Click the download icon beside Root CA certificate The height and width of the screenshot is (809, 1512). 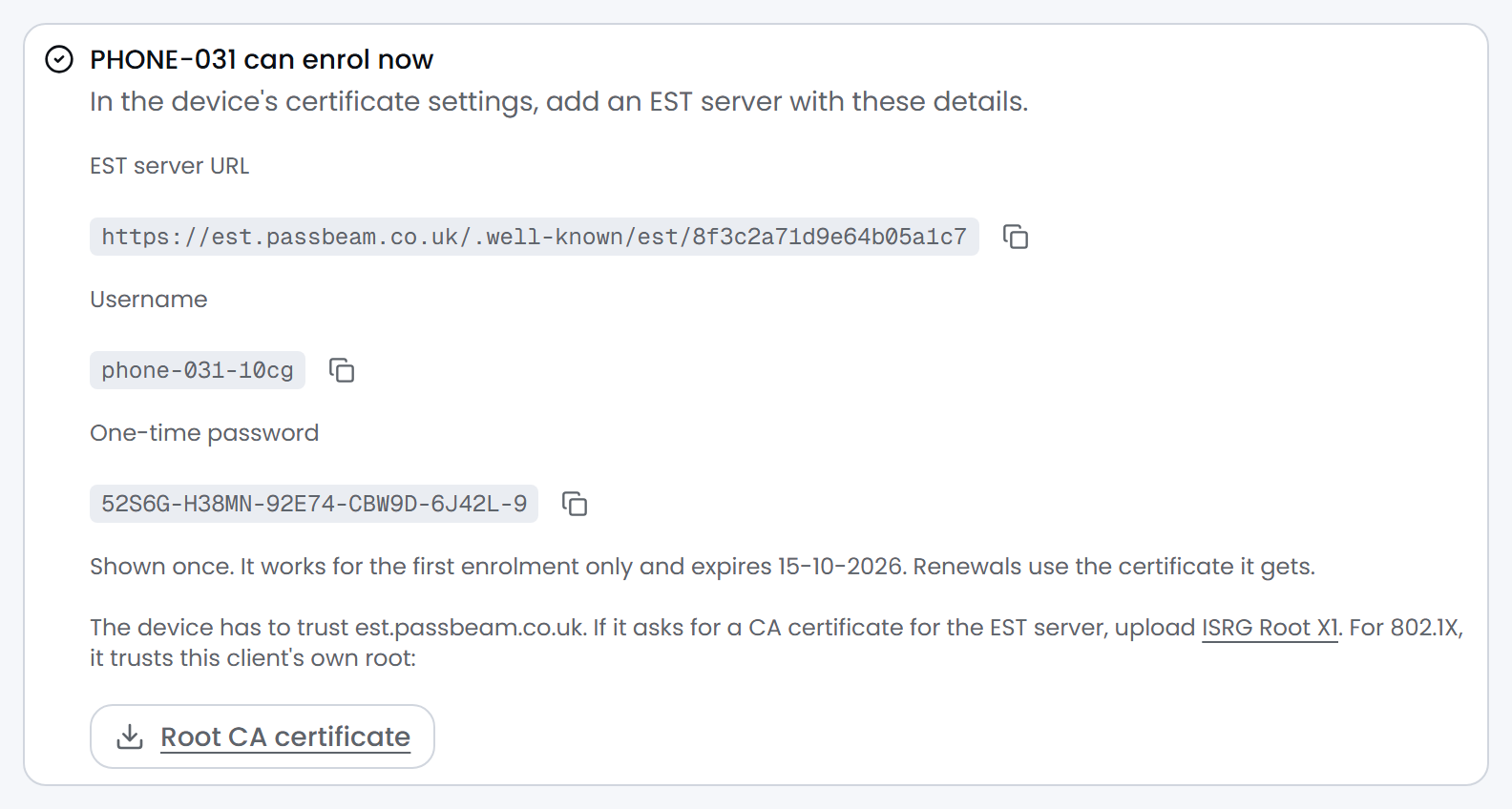click(x=130, y=736)
